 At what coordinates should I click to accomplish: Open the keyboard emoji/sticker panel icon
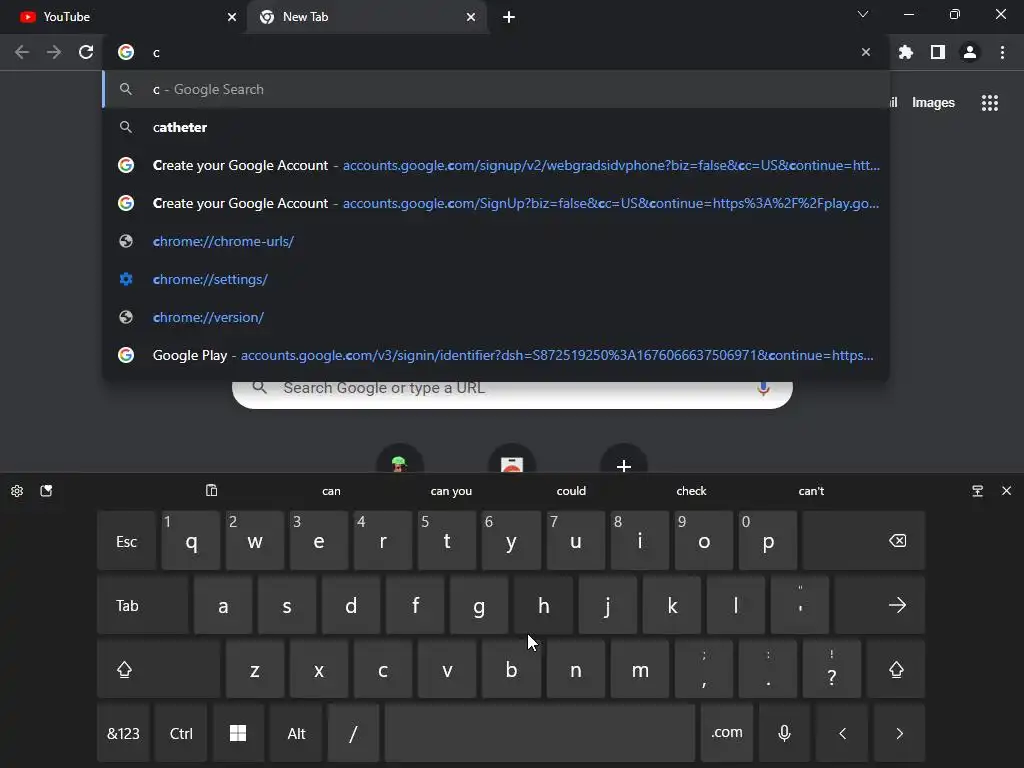(46, 491)
